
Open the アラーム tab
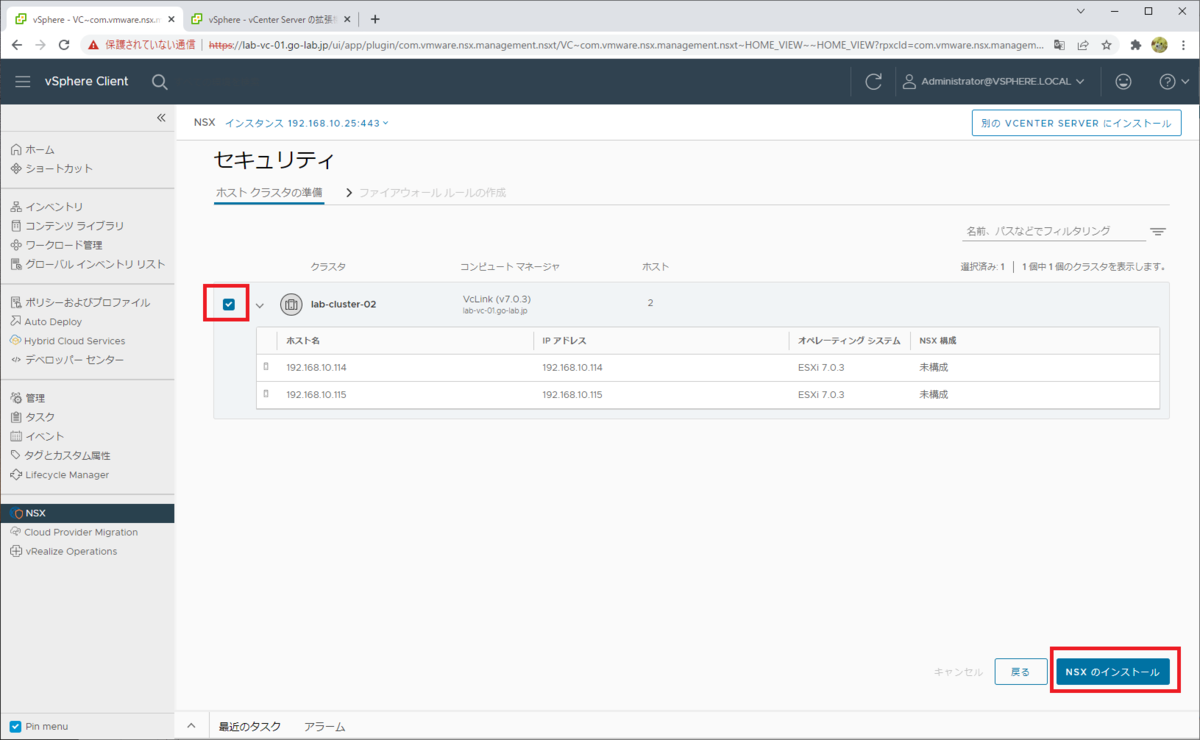[x=324, y=727]
